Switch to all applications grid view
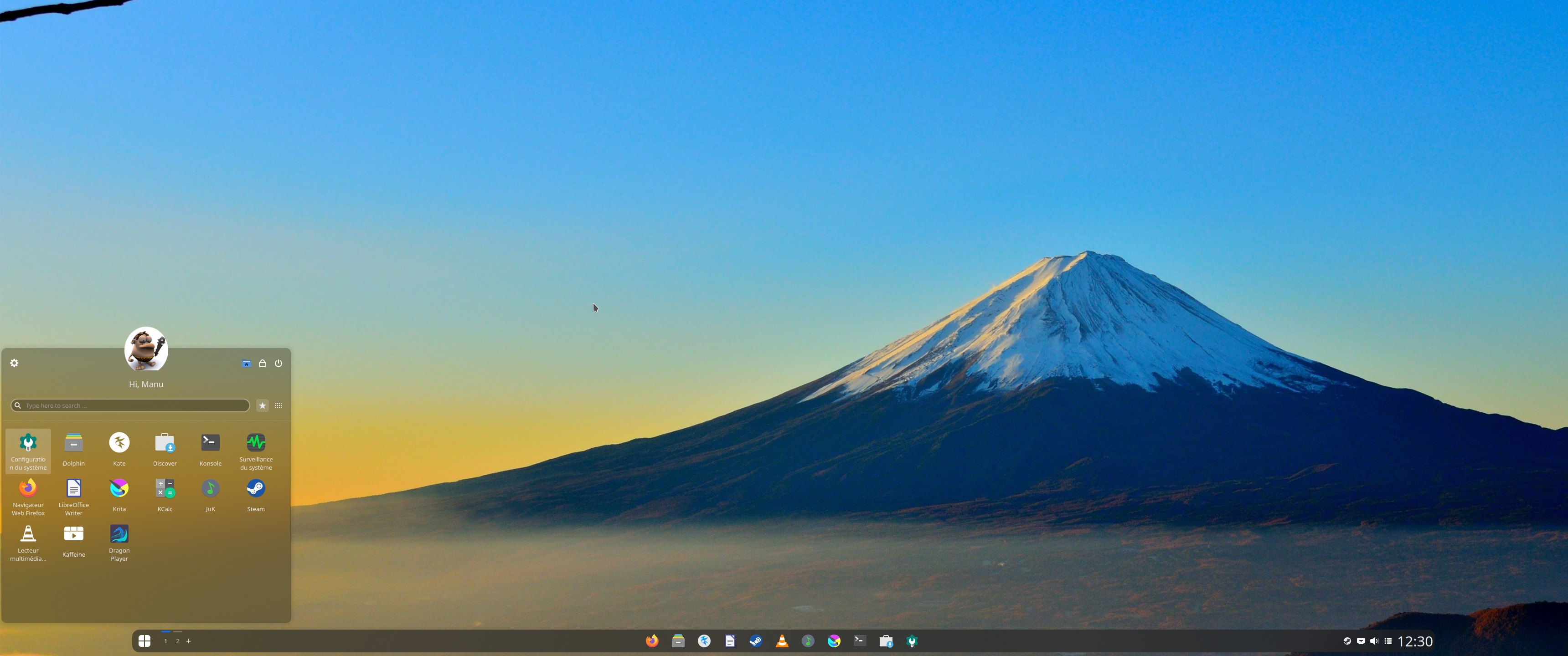Screen dimensions: 1568x656 point(278,405)
